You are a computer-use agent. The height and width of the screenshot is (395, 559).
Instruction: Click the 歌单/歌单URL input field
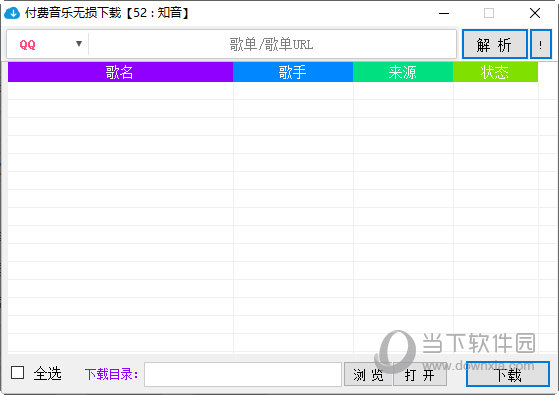point(272,44)
